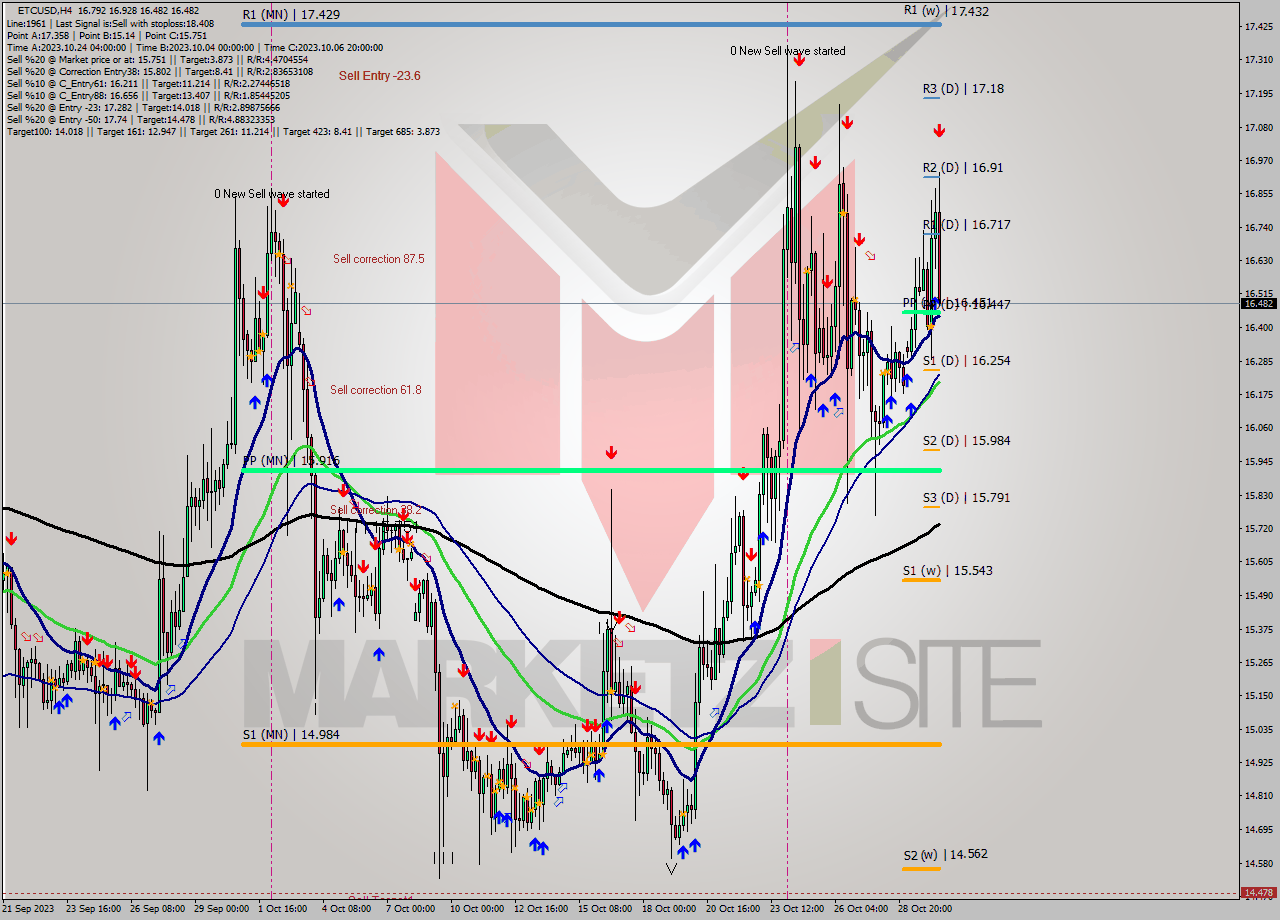Click the '7 Oct 00:00' date label
1280x920 pixels.
(x=411, y=909)
